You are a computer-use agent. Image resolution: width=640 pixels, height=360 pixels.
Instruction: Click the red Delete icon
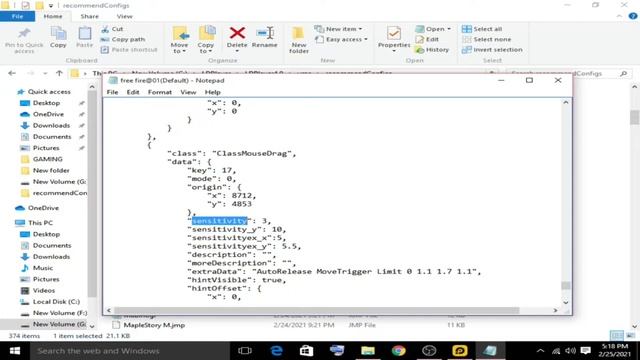237,33
